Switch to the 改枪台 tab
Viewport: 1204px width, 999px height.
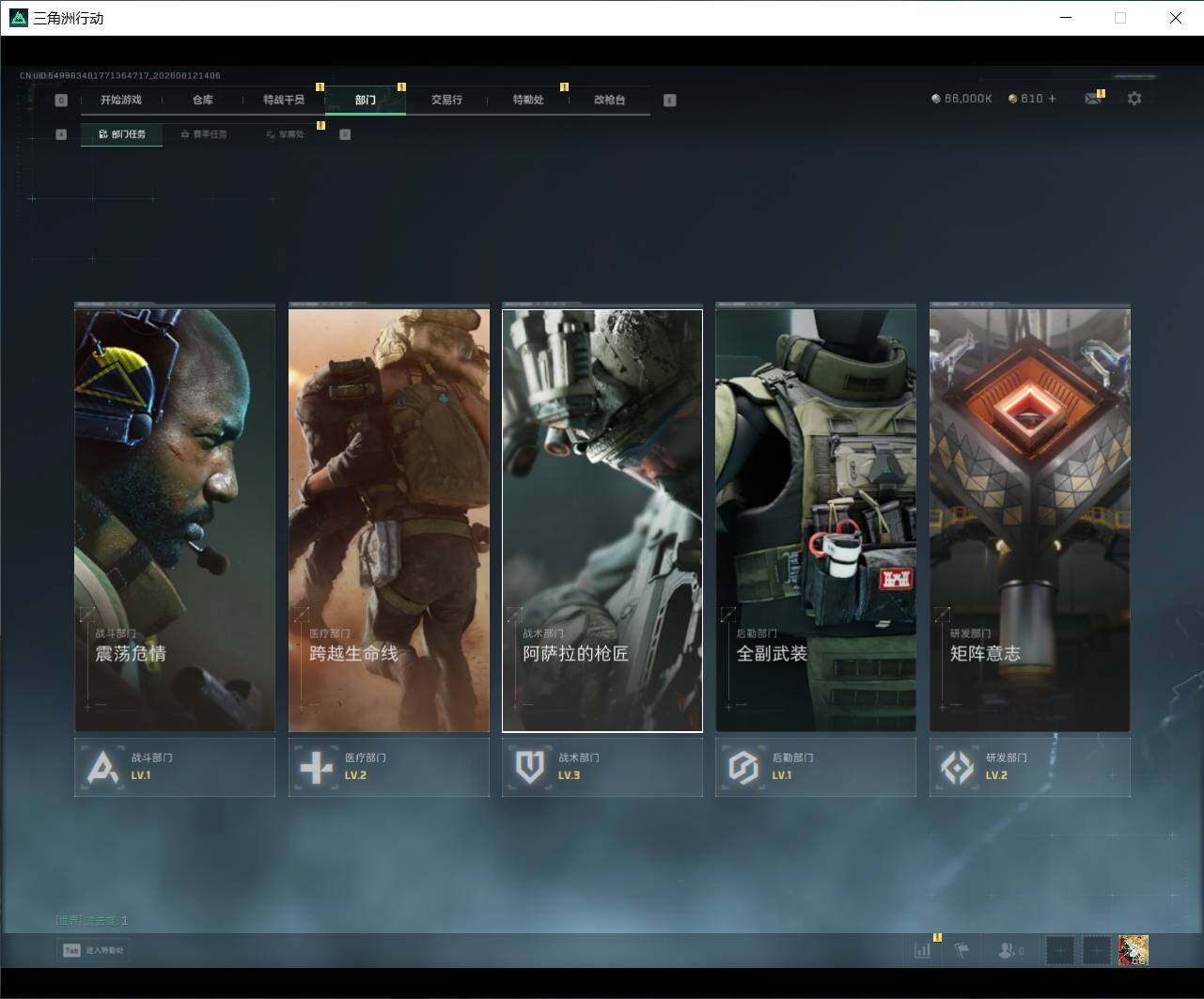[x=609, y=100]
